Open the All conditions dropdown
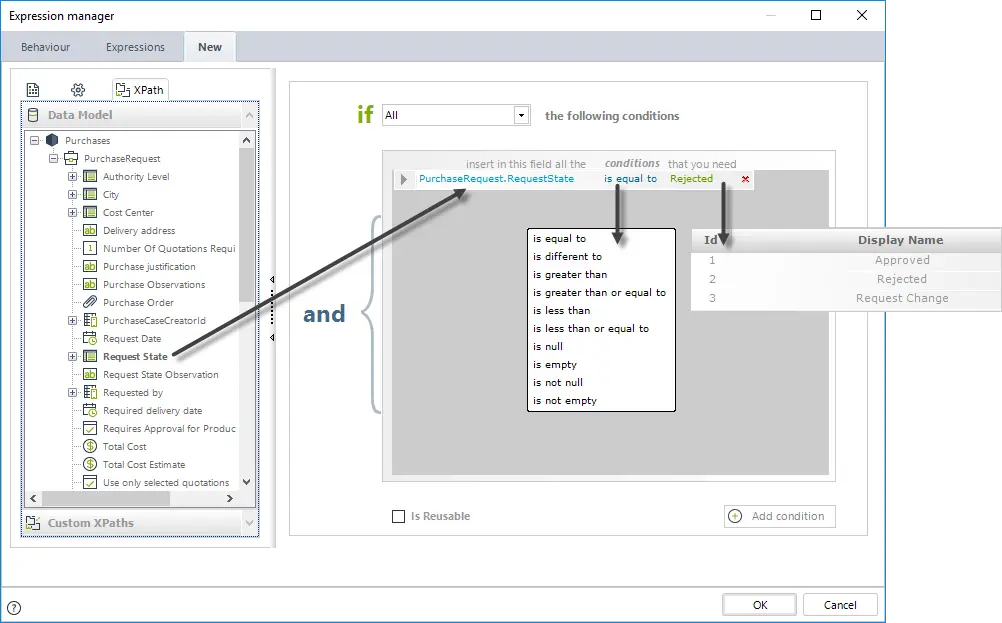Screen dimensions: 1002x623 [521, 116]
